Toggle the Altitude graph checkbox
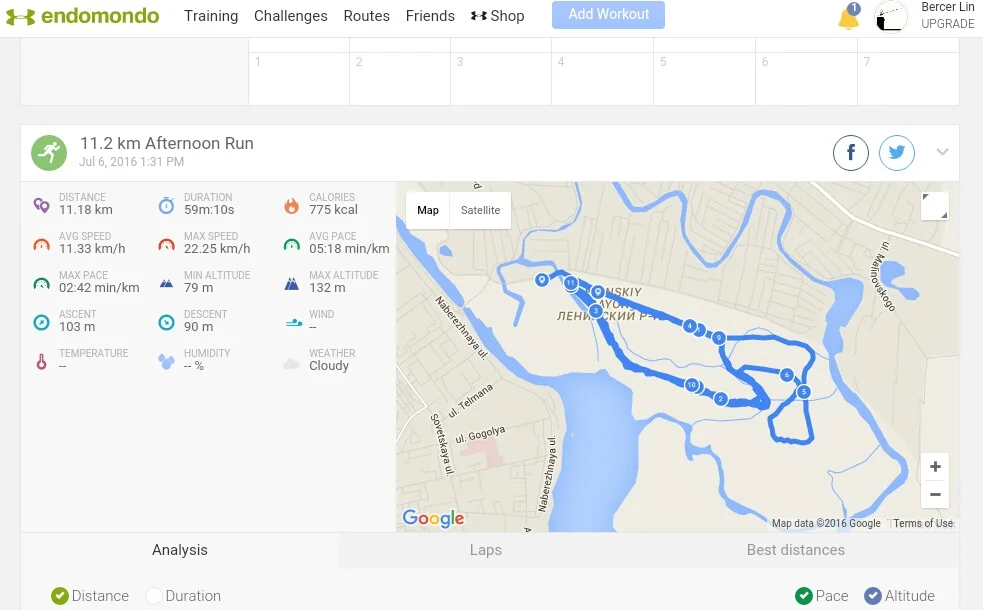983x610 pixels. tap(873, 596)
